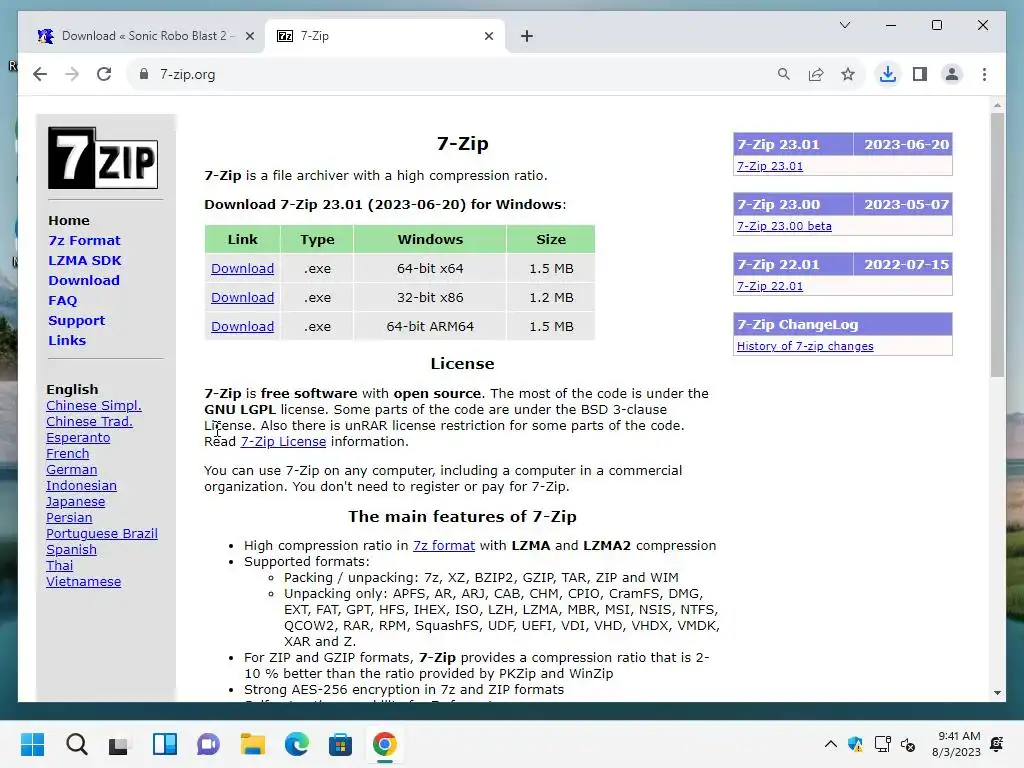Open the Chat app on taskbar

click(208, 744)
